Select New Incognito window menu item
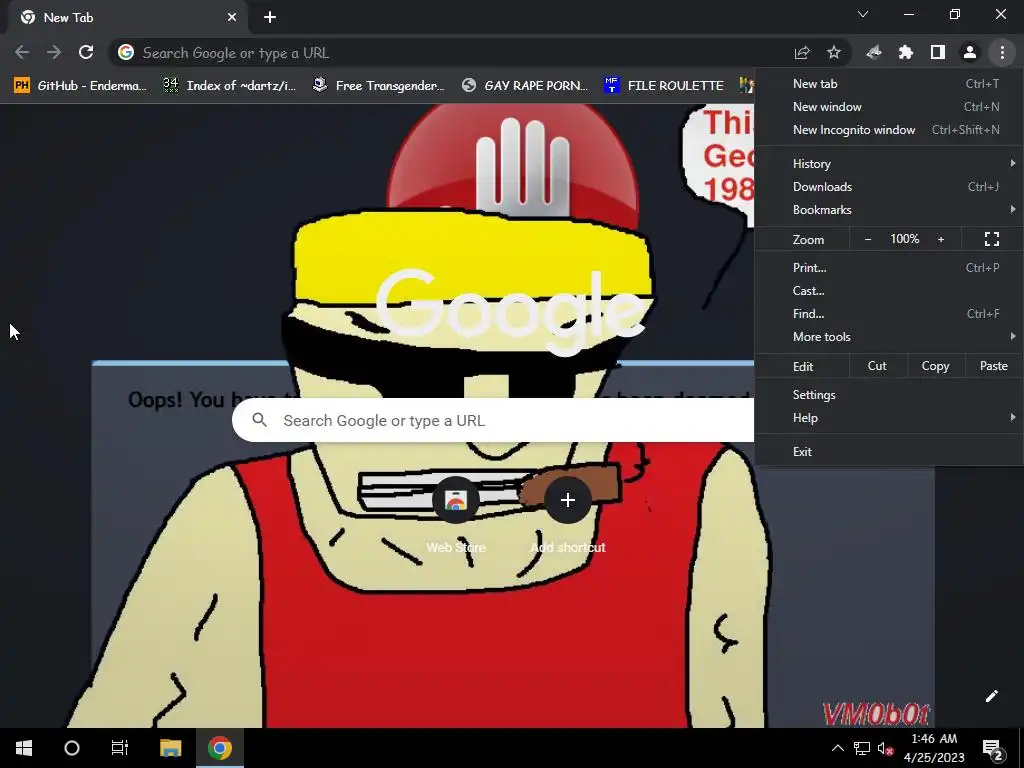 click(889, 129)
